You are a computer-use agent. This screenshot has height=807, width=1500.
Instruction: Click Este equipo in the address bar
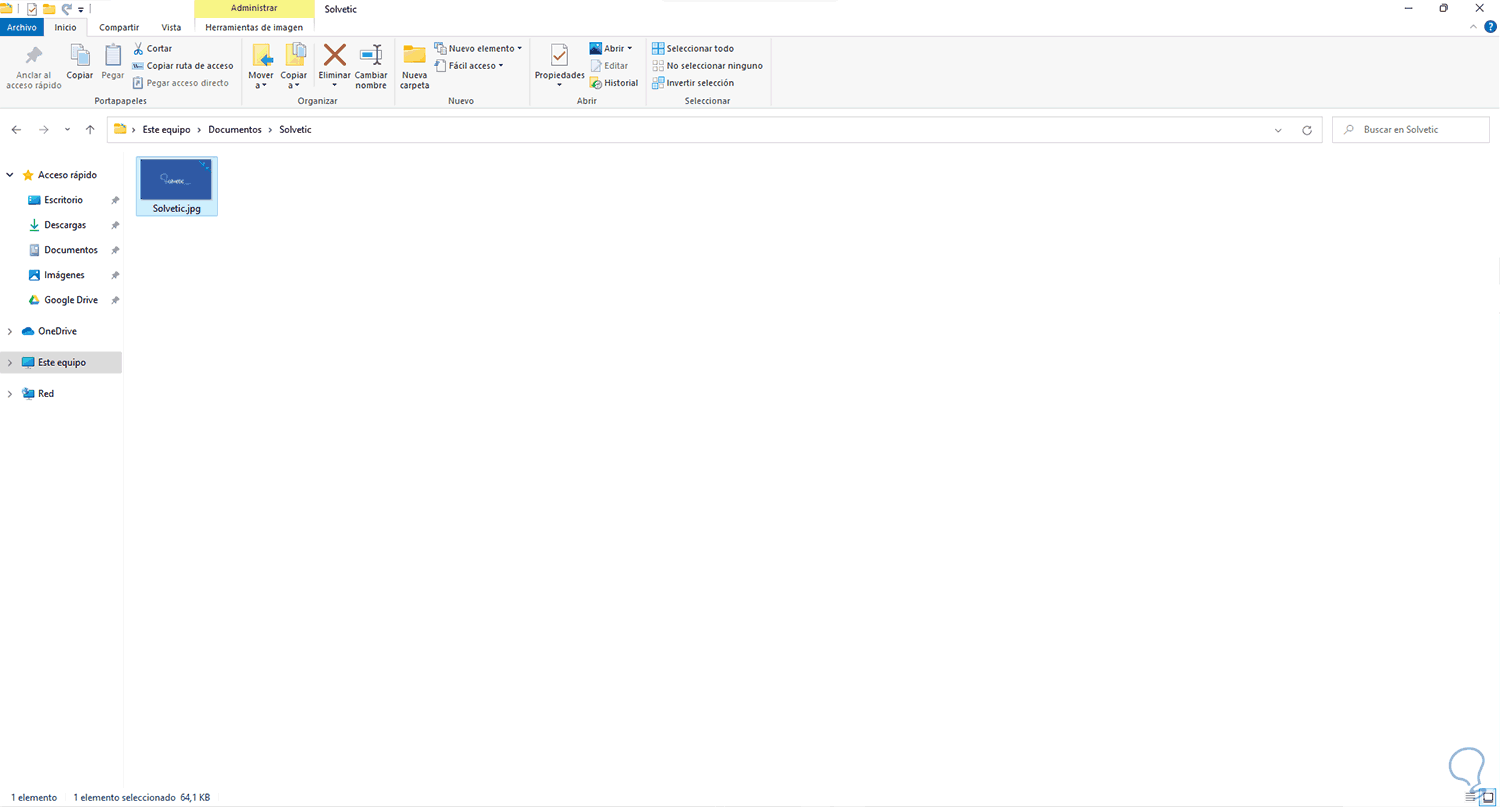pos(166,130)
